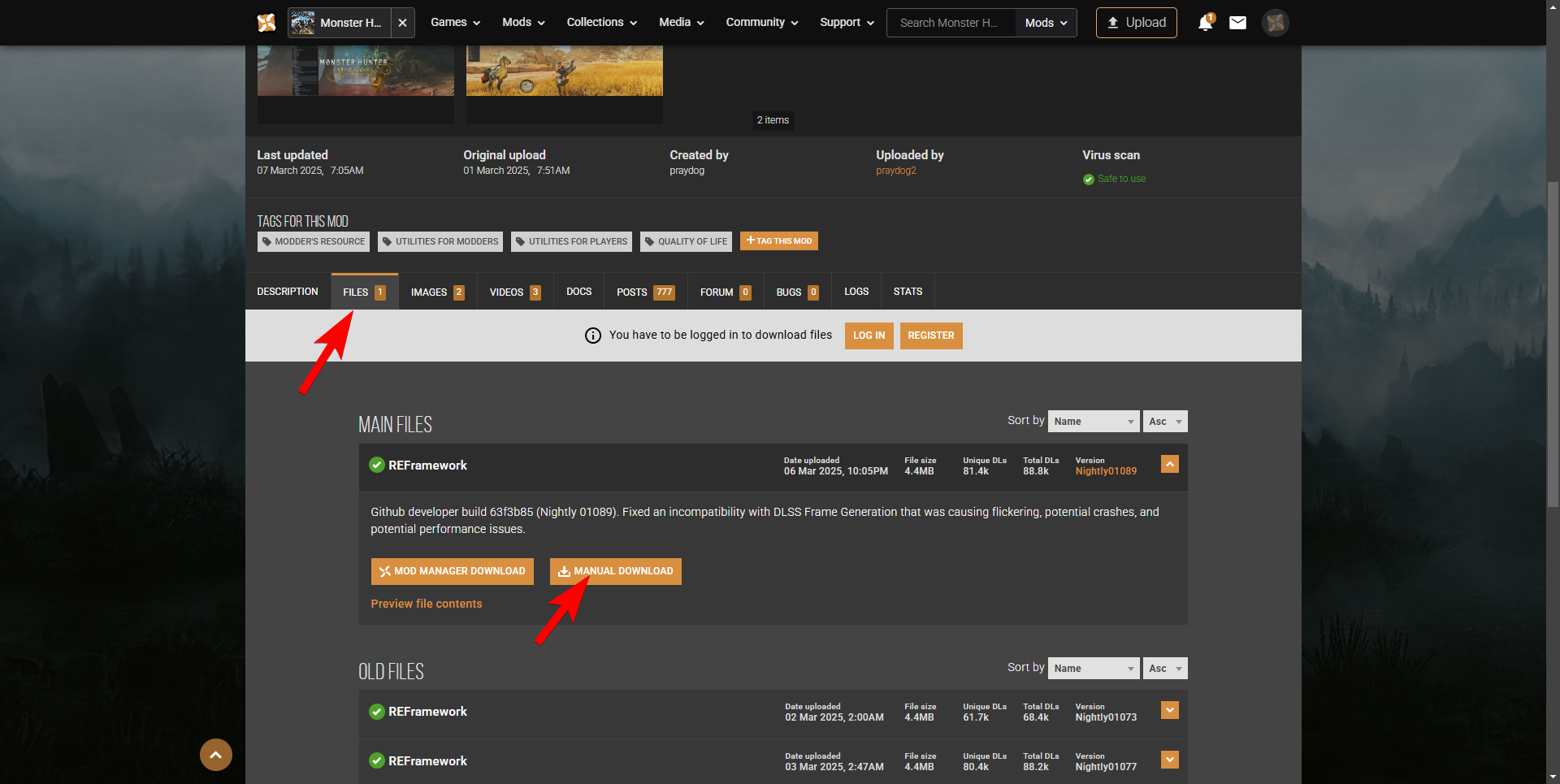Click the green check beside Nightly01077 REFramework
The height and width of the screenshot is (784, 1560).
(377, 760)
